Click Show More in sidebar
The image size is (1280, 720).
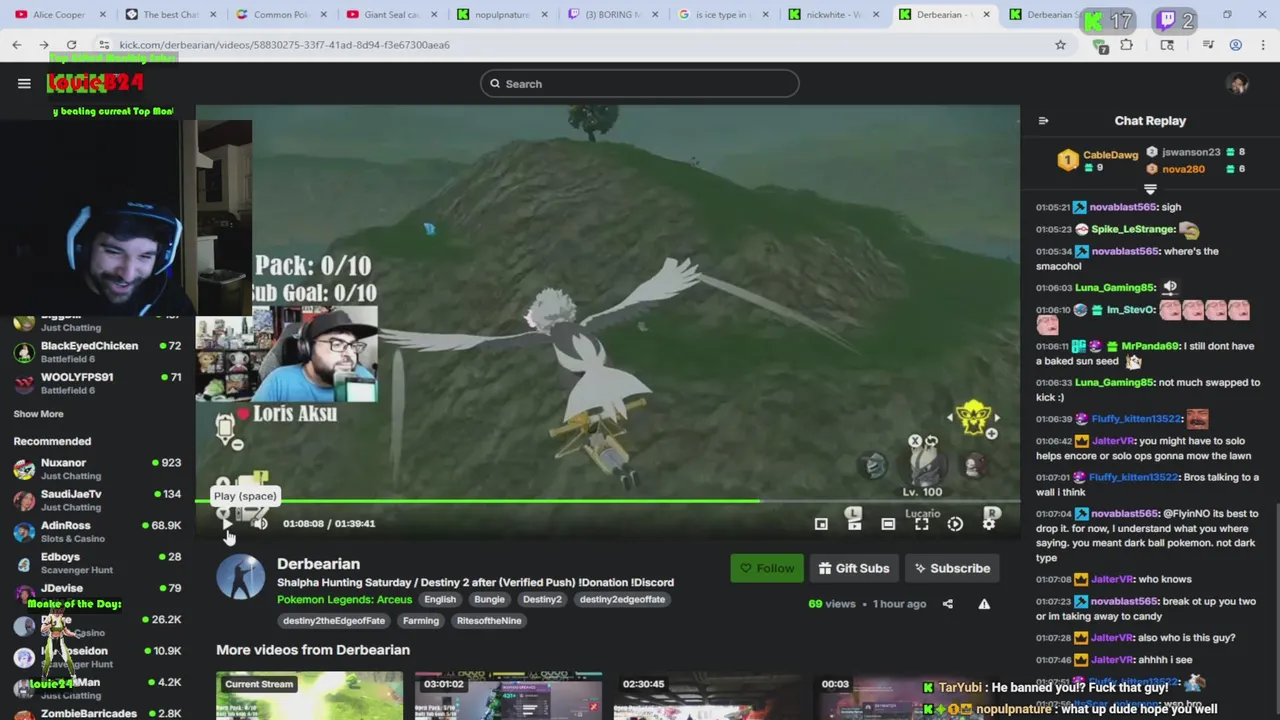pos(38,414)
